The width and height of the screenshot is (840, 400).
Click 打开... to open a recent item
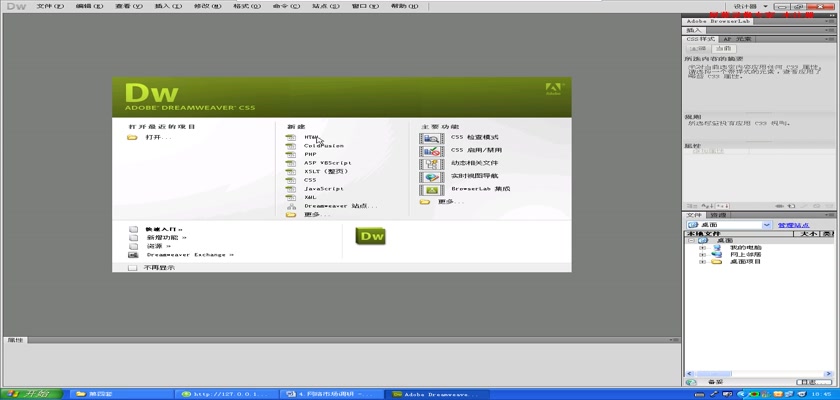coord(159,137)
